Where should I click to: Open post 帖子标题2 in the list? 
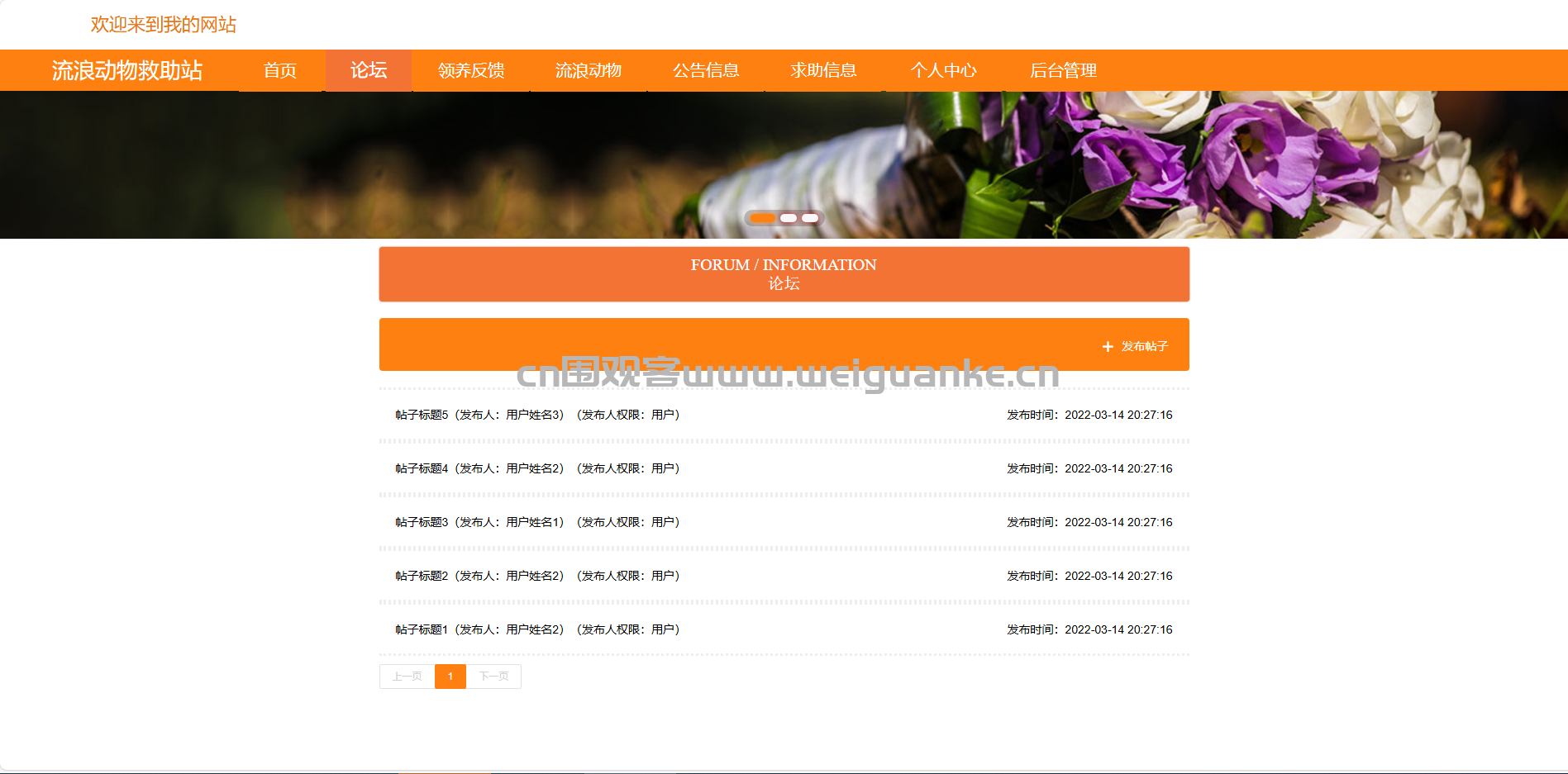pos(538,576)
